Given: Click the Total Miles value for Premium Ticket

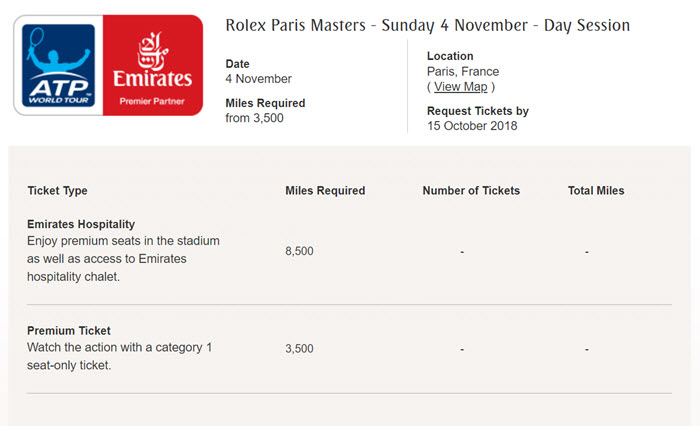Looking at the screenshot, I should click(x=587, y=350).
